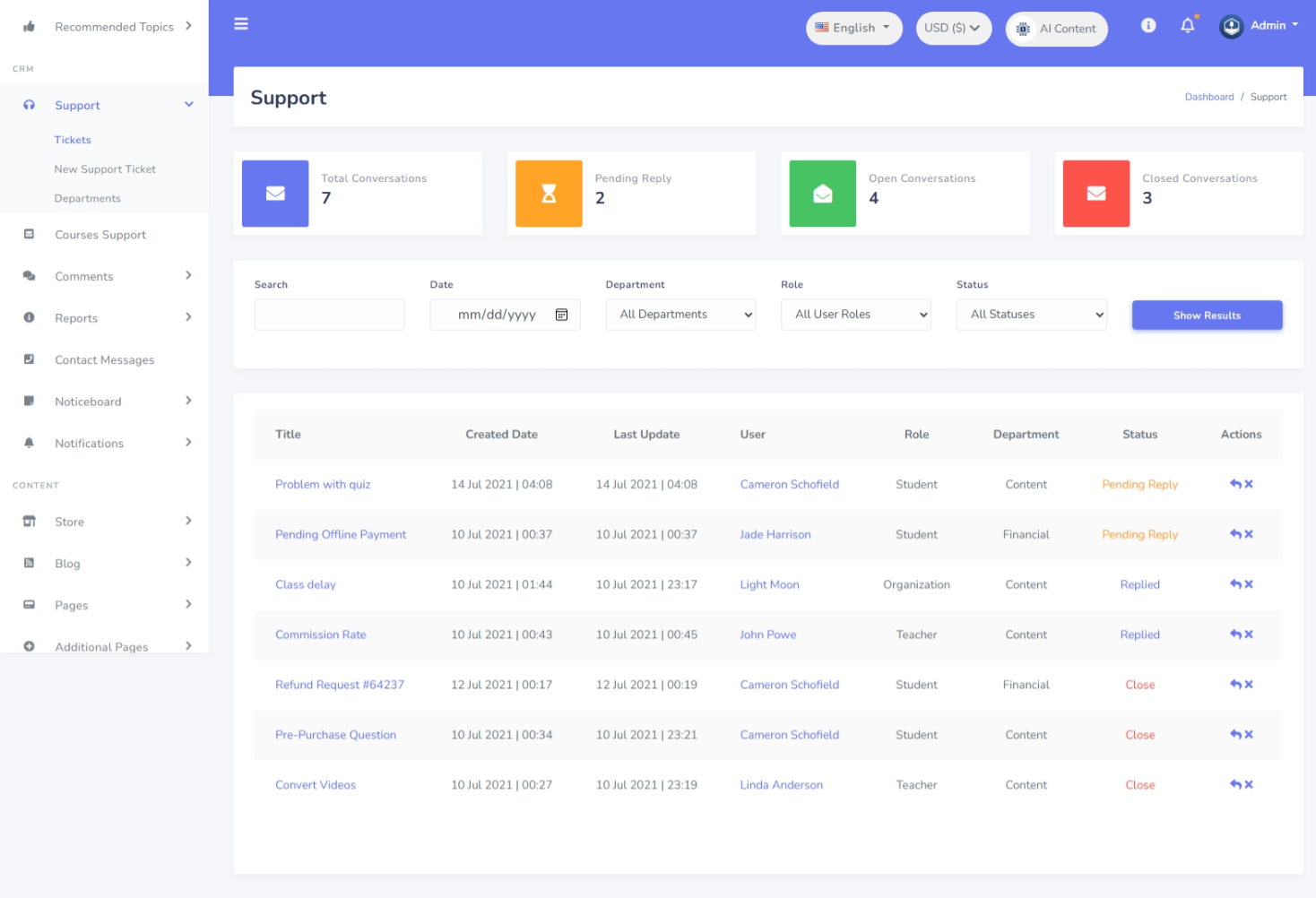Go to Dashboard breadcrumb link
Screen dimensions: 1316x898
coord(1209,97)
